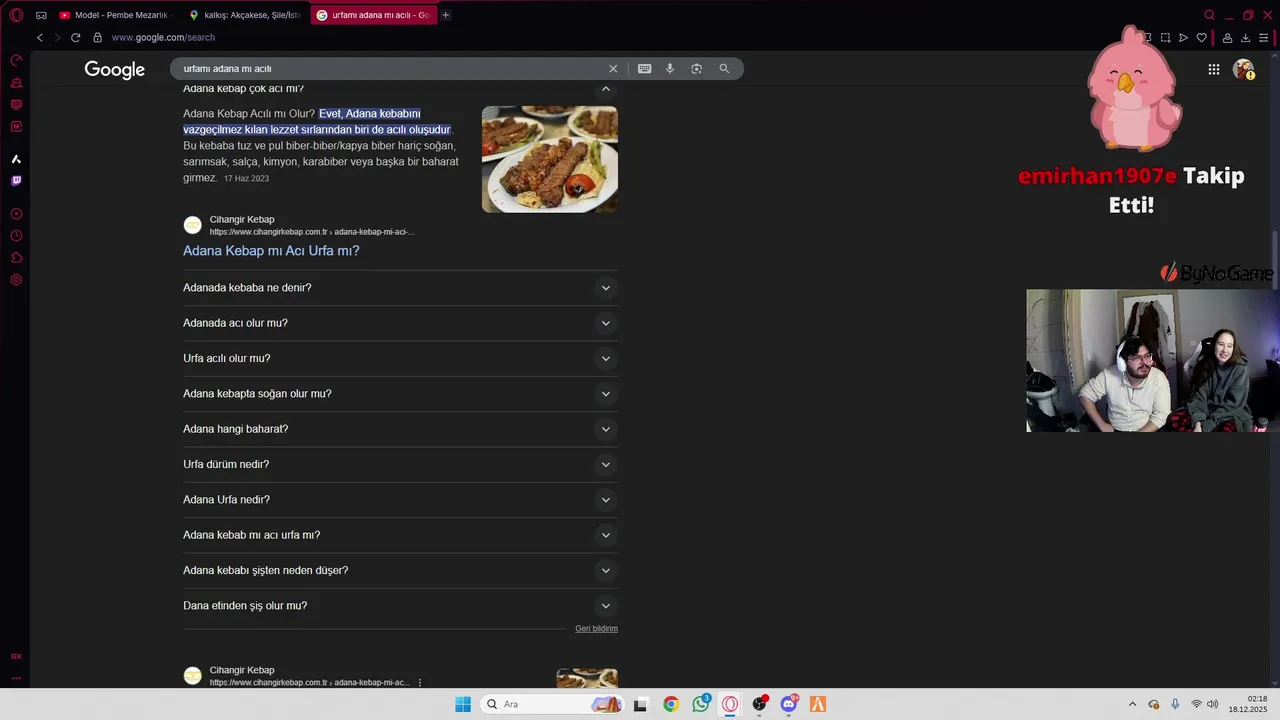Click the Adana kebab photo thumbnail
The image size is (1280, 720).
point(550,159)
